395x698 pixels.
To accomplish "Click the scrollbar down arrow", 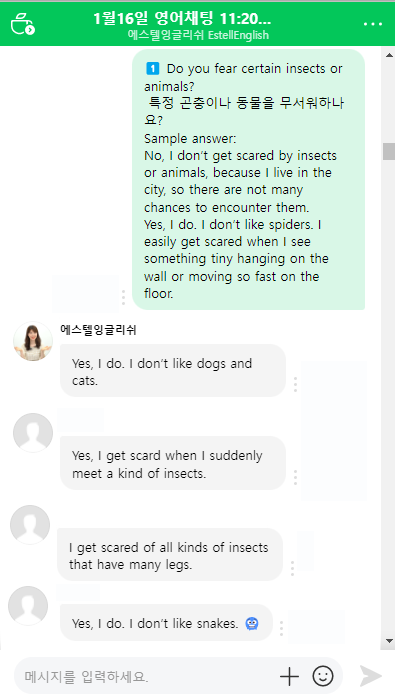I will pyautogui.click(x=389, y=641).
